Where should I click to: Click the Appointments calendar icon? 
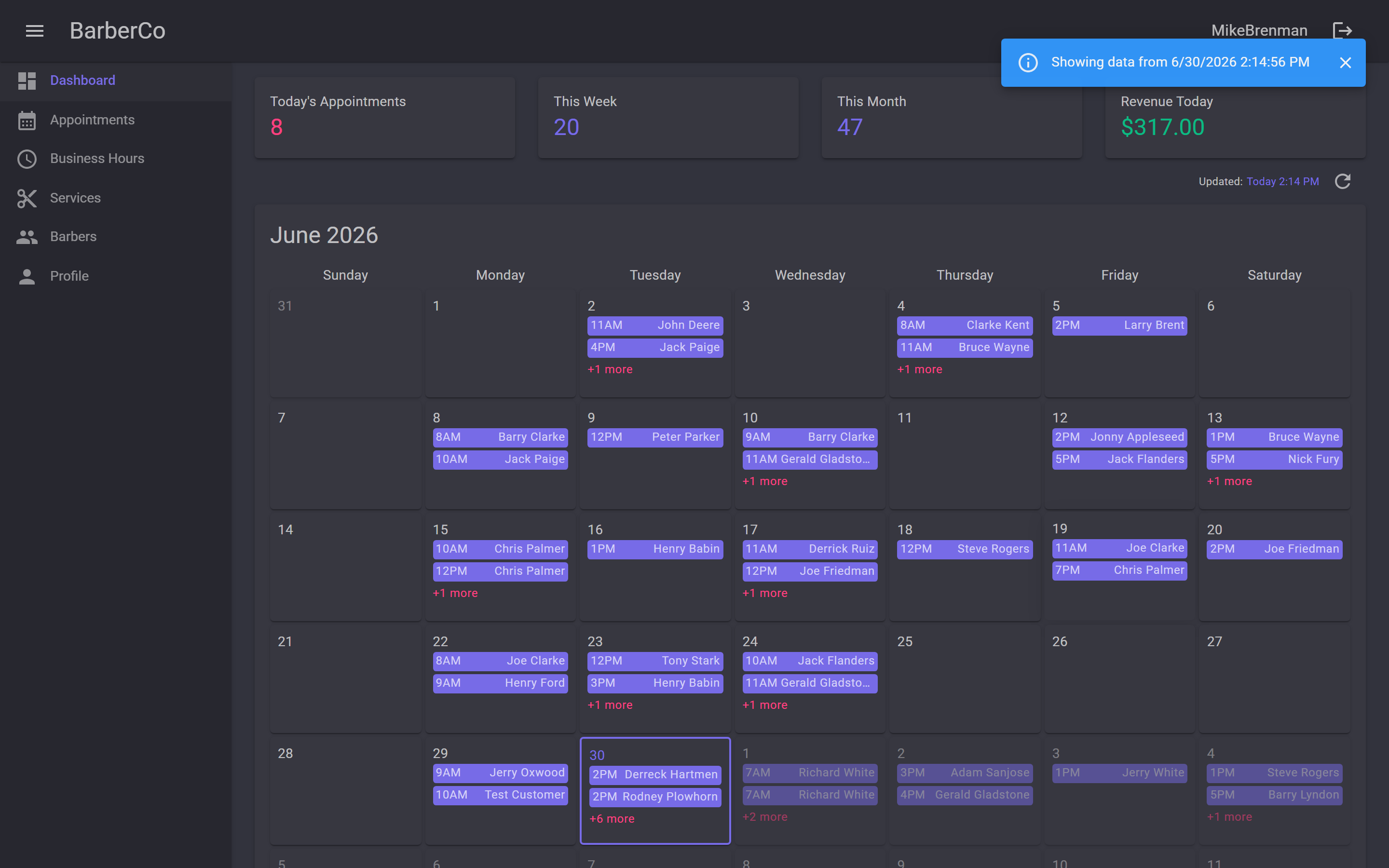pos(27,120)
